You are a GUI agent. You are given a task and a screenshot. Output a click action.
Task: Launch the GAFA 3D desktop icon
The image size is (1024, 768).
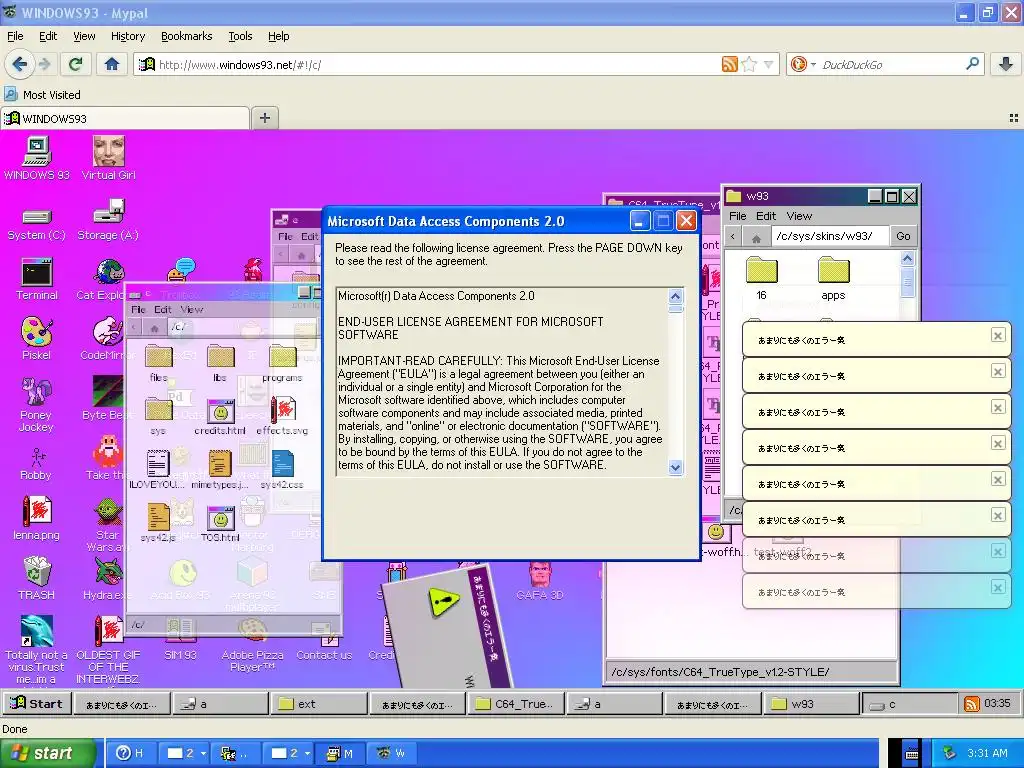pos(539,581)
